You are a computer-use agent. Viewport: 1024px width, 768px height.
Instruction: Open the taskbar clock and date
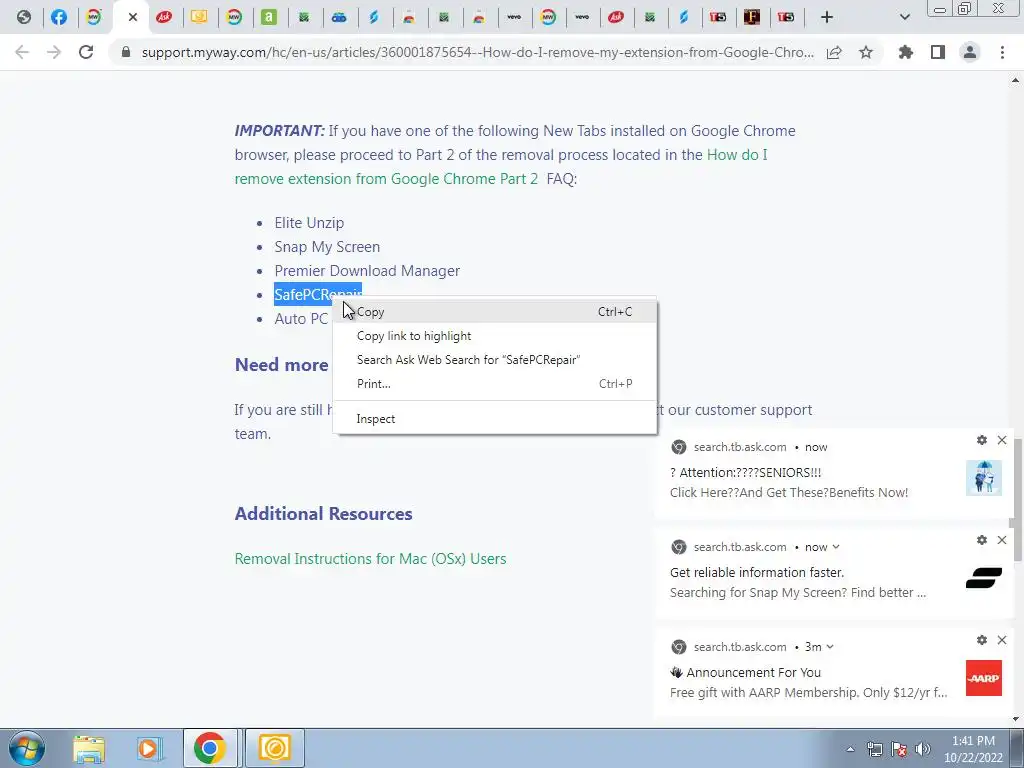coord(973,749)
